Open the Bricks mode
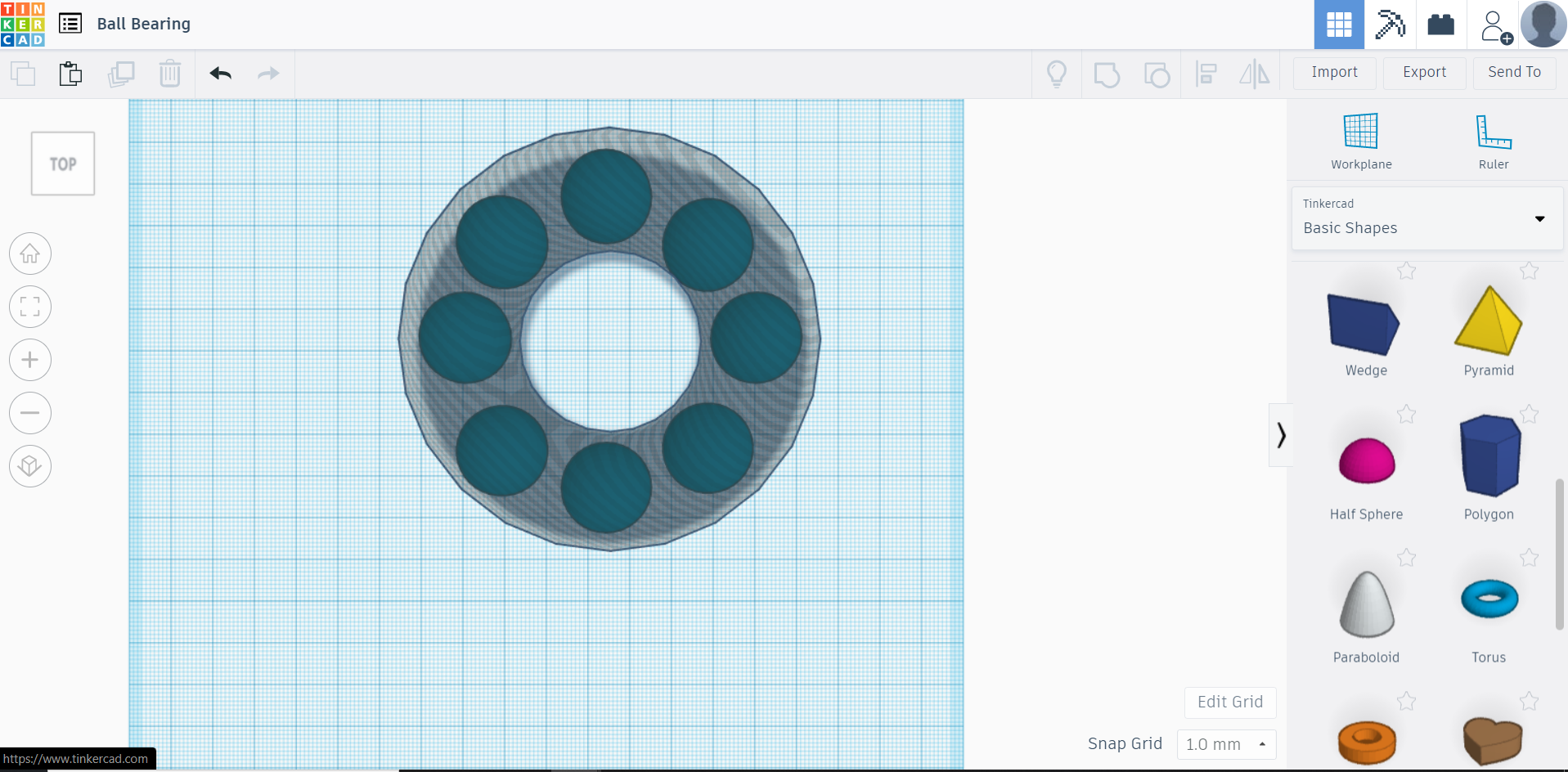This screenshot has height=772, width=1568. (1440, 25)
